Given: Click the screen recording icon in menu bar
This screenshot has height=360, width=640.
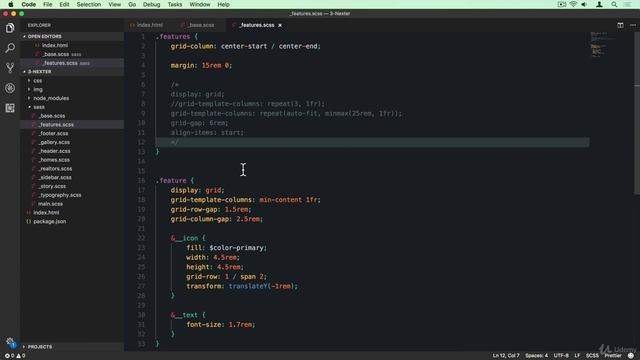Looking at the screenshot, I should 562,4.
